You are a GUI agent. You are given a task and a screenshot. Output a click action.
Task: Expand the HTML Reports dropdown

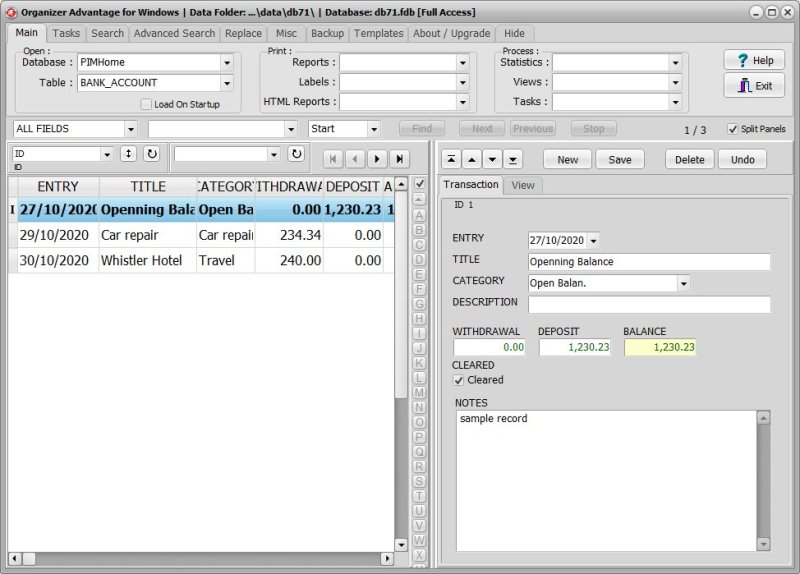[x=462, y=102]
